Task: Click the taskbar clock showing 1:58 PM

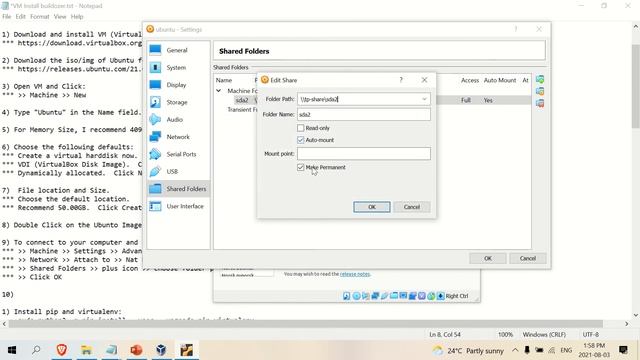Action: [594, 350]
